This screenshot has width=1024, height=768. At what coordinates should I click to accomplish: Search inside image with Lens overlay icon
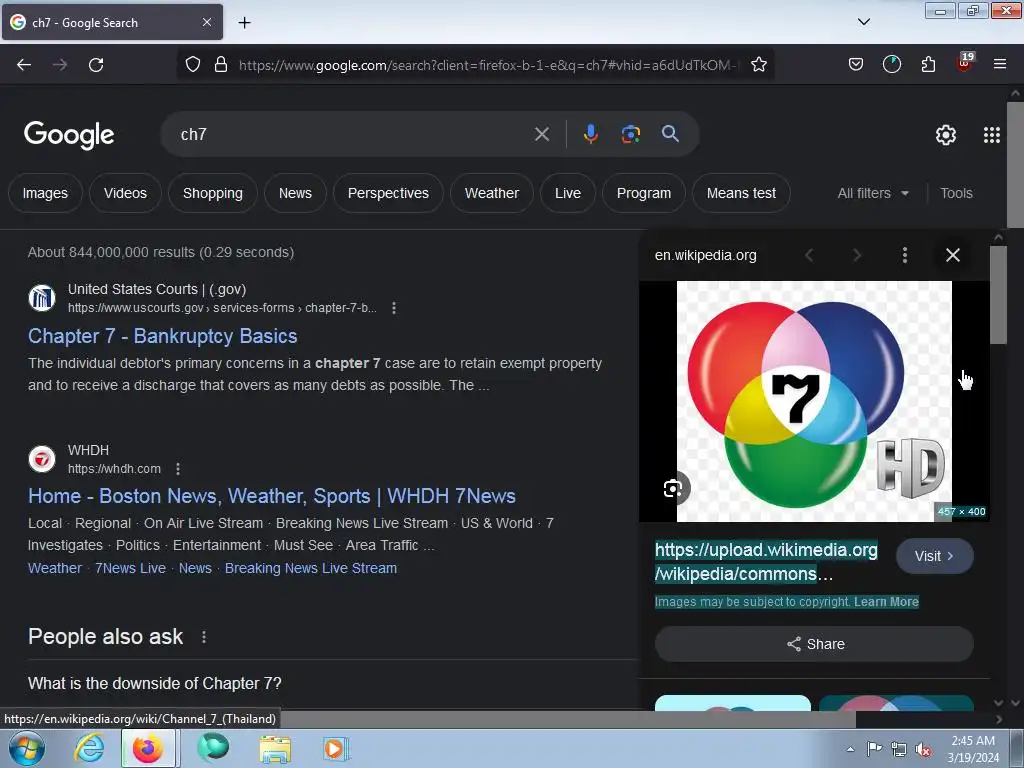(x=673, y=488)
